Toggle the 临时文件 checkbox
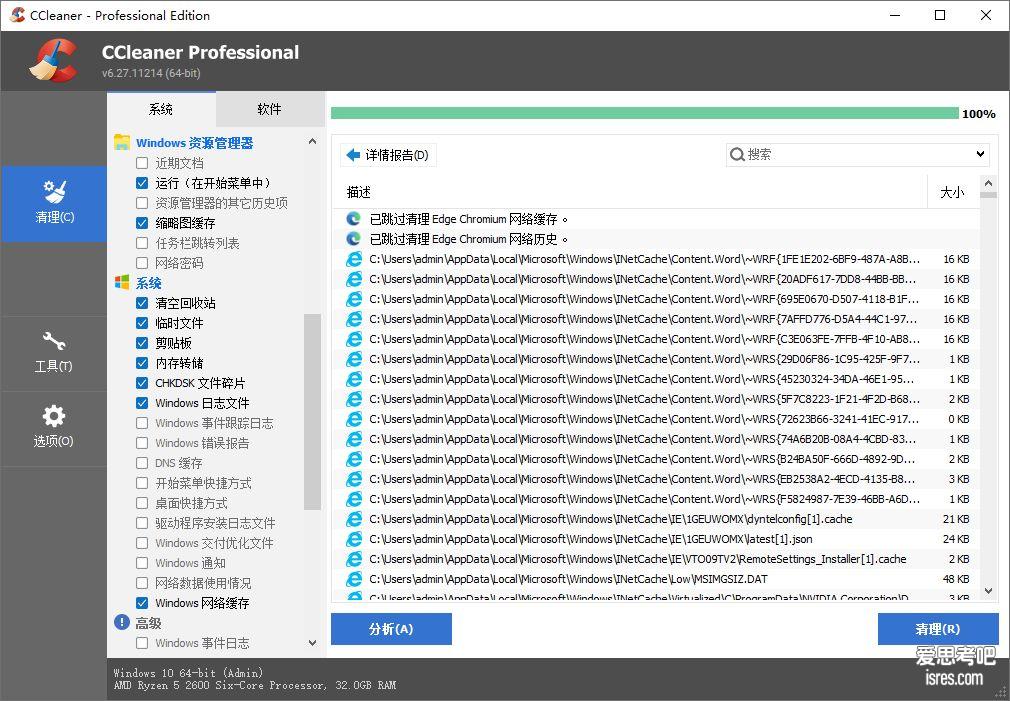Image resolution: width=1010 pixels, height=701 pixels. click(142, 323)
